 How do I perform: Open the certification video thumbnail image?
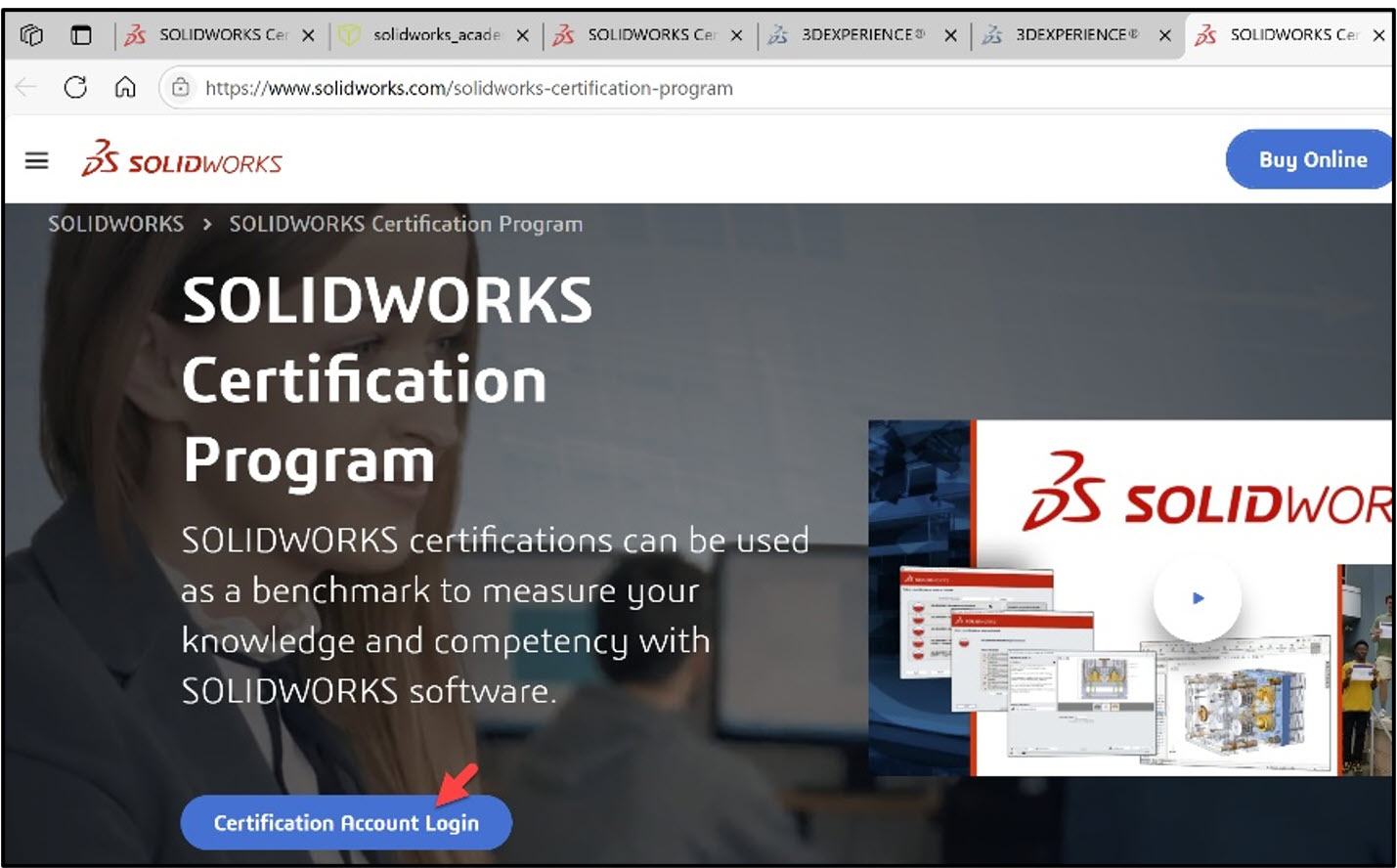point(1130,598)
